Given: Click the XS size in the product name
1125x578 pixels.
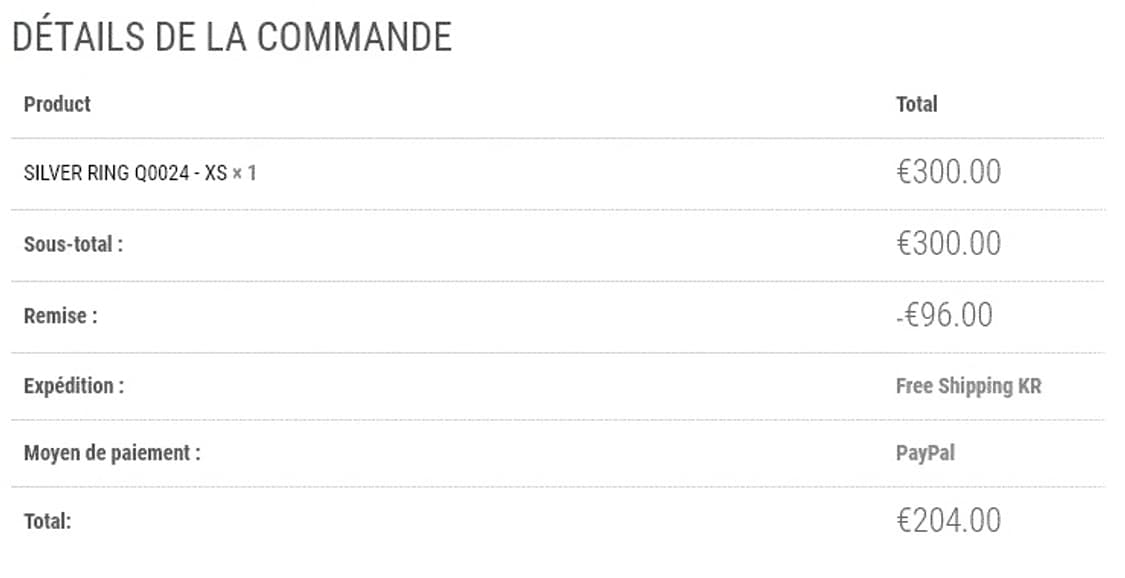Looking at the screenshot, I should (x=215, y=173).
